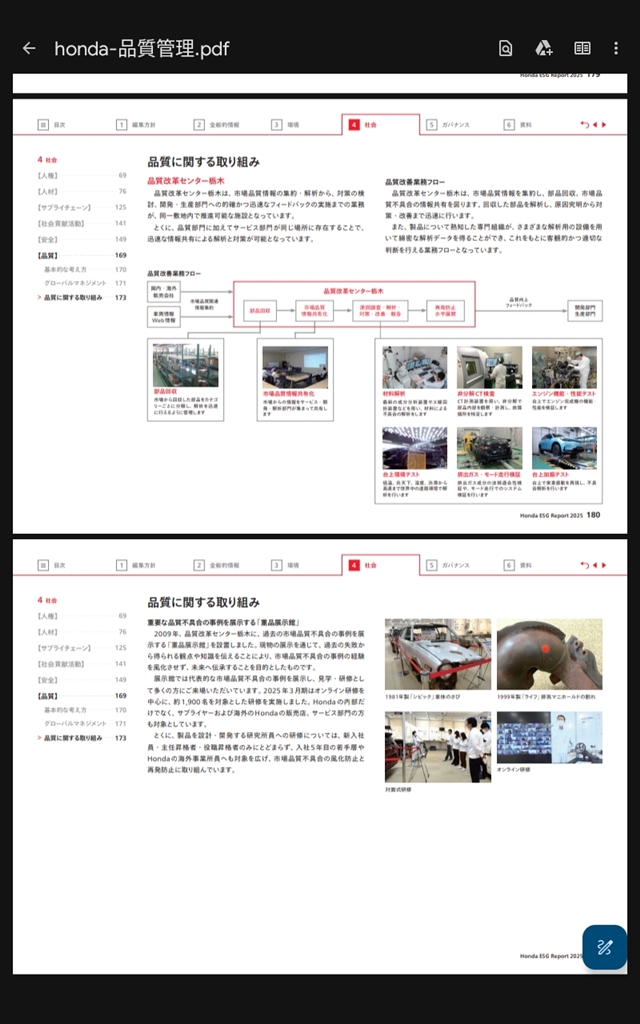
Task: Select tab 5 ガバナンス on page 180
Action: (448, 125)
